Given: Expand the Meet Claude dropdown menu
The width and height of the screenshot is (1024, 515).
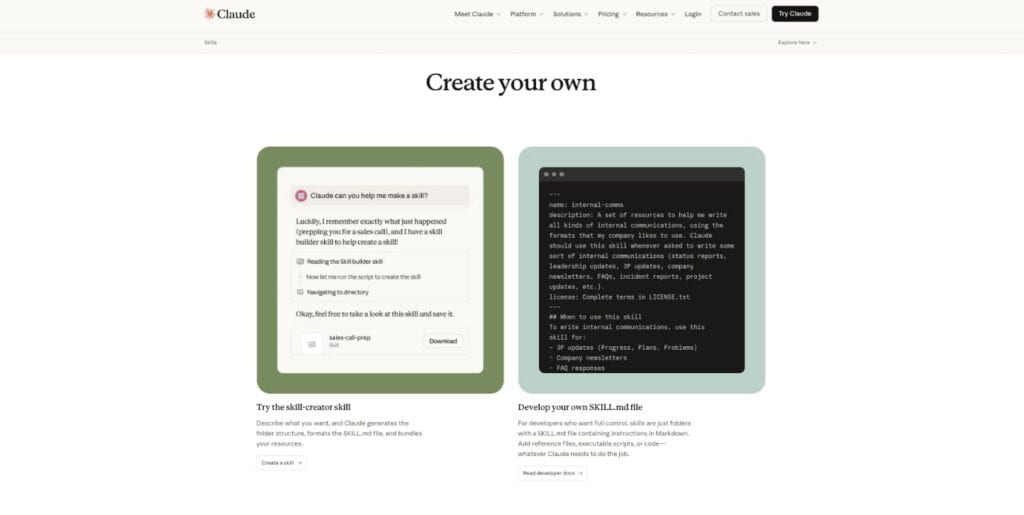Looking at the screenshot, I should [x=477, y=14].
